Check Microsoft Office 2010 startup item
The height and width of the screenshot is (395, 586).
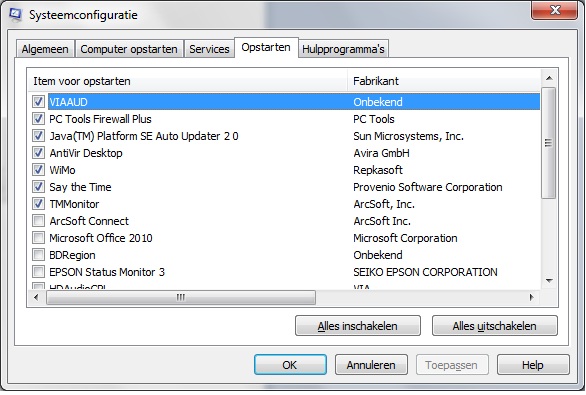coord(38,238)
